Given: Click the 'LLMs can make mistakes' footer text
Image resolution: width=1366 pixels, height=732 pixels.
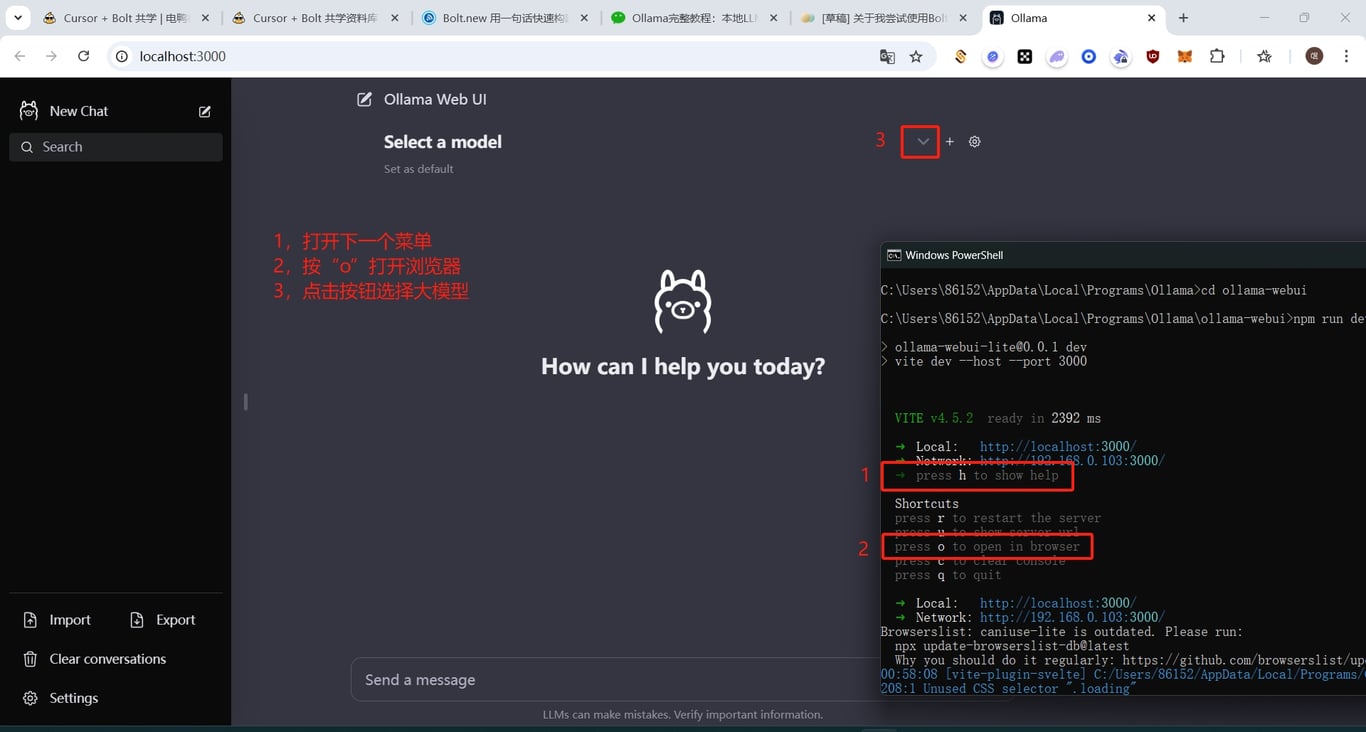Looking at the screenshot, I should [x=683, y=715].
